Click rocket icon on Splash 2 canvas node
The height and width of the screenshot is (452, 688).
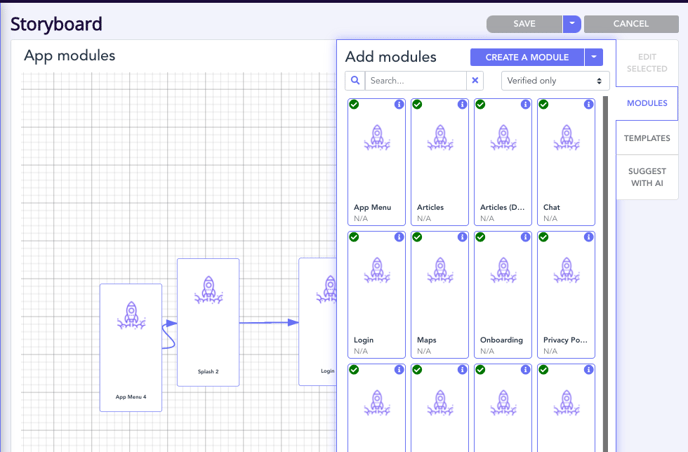[209, 290]
